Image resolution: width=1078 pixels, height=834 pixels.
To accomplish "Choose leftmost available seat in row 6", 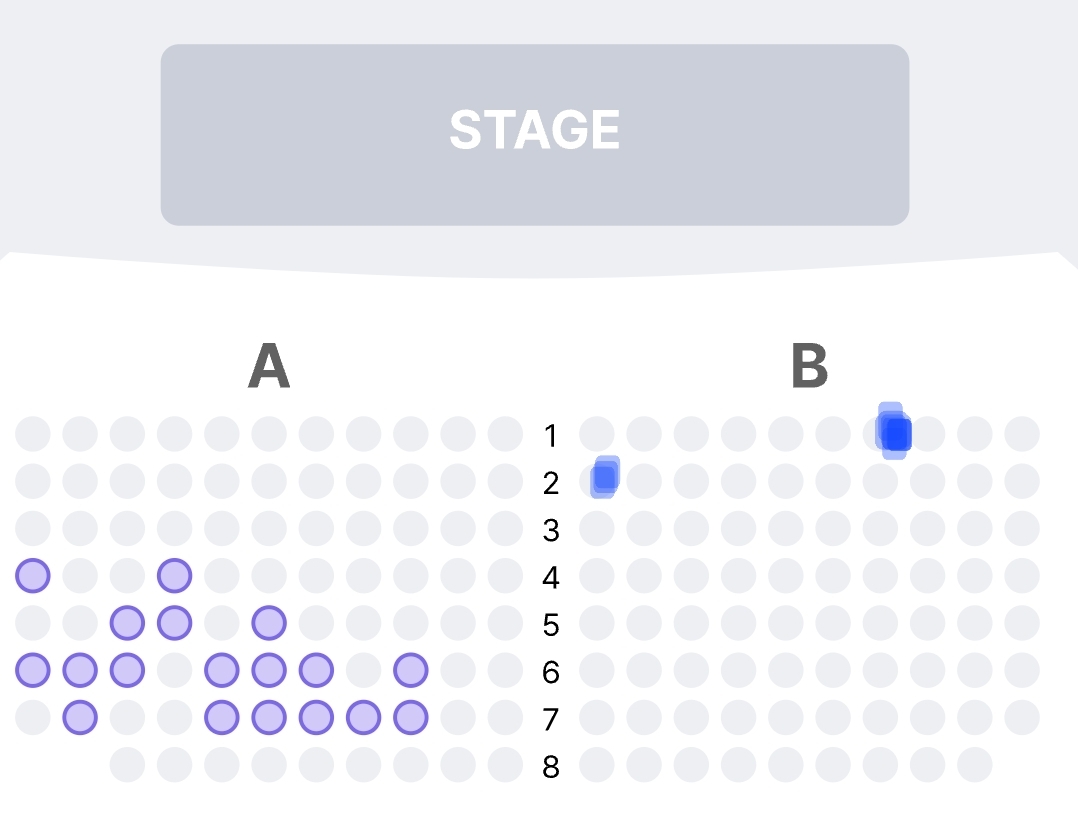I will tap(33, 670).
